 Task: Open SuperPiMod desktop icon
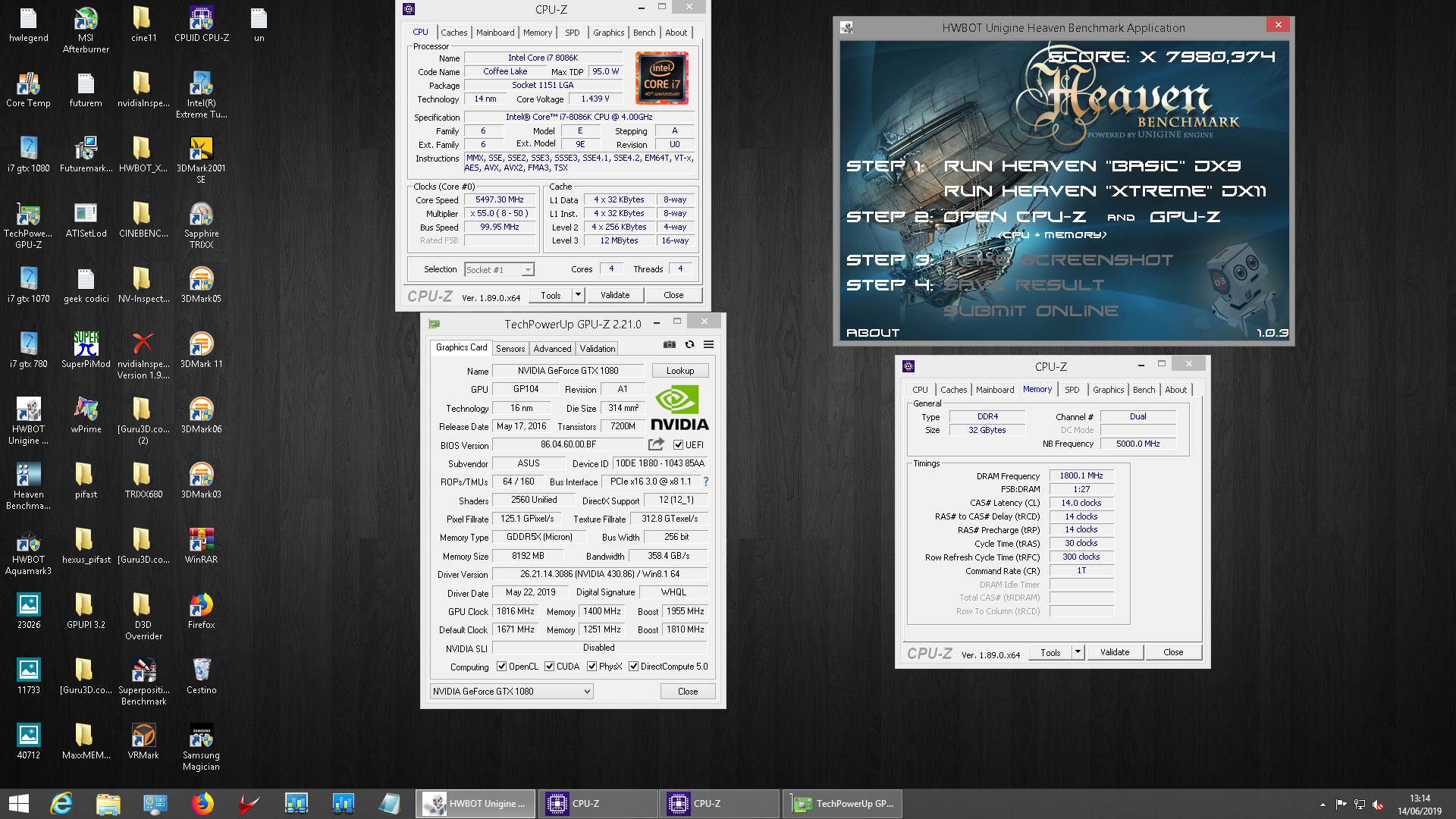86,350
